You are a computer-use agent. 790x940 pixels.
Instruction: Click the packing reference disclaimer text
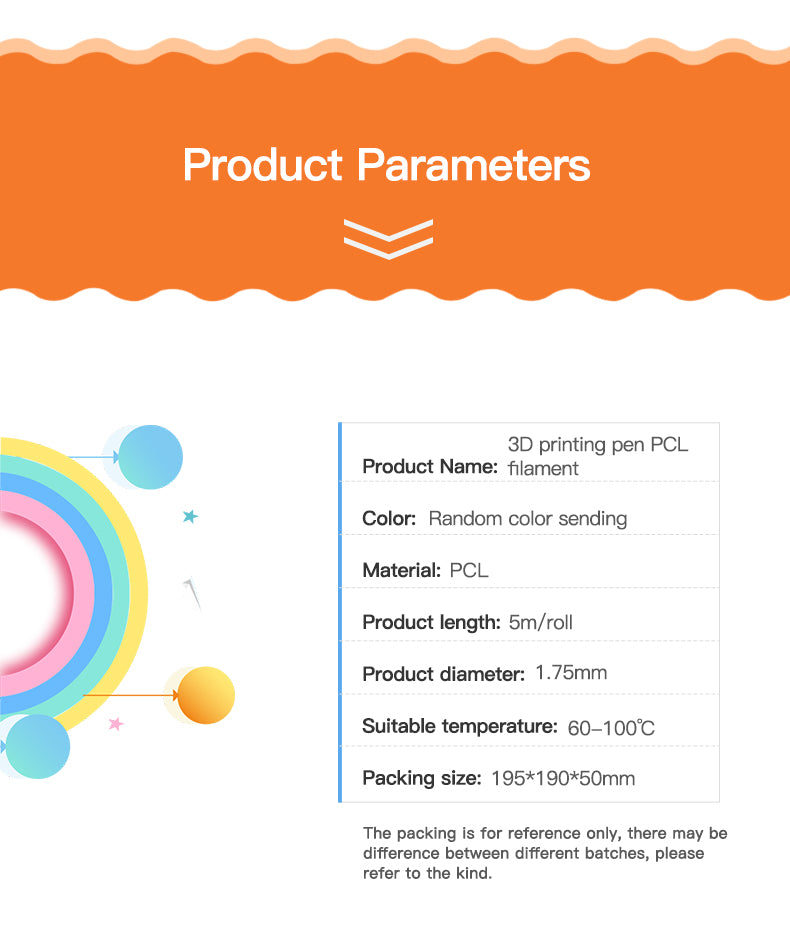pos(545,853)
